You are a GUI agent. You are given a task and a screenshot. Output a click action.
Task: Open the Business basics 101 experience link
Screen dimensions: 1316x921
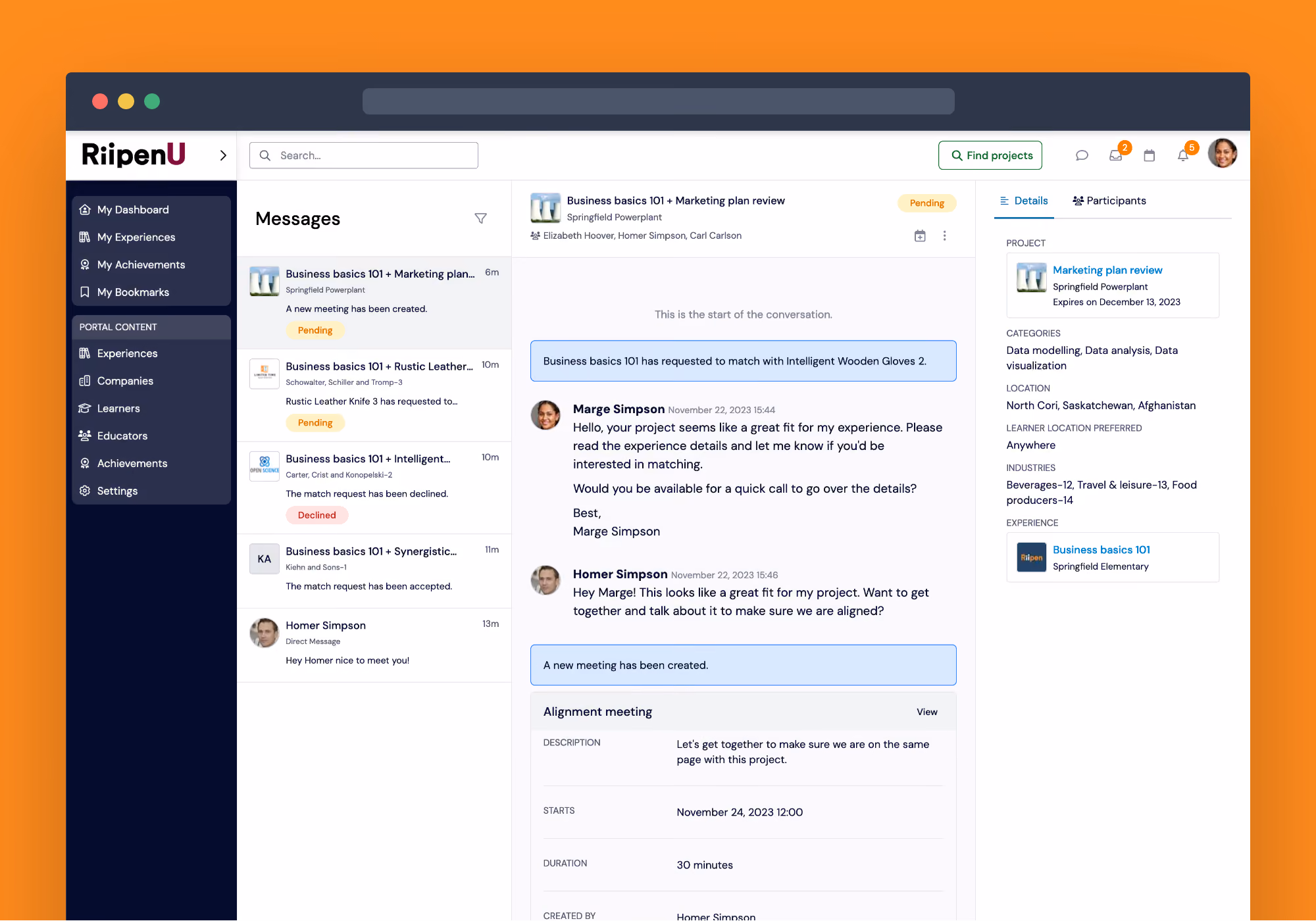point(1101,550)
